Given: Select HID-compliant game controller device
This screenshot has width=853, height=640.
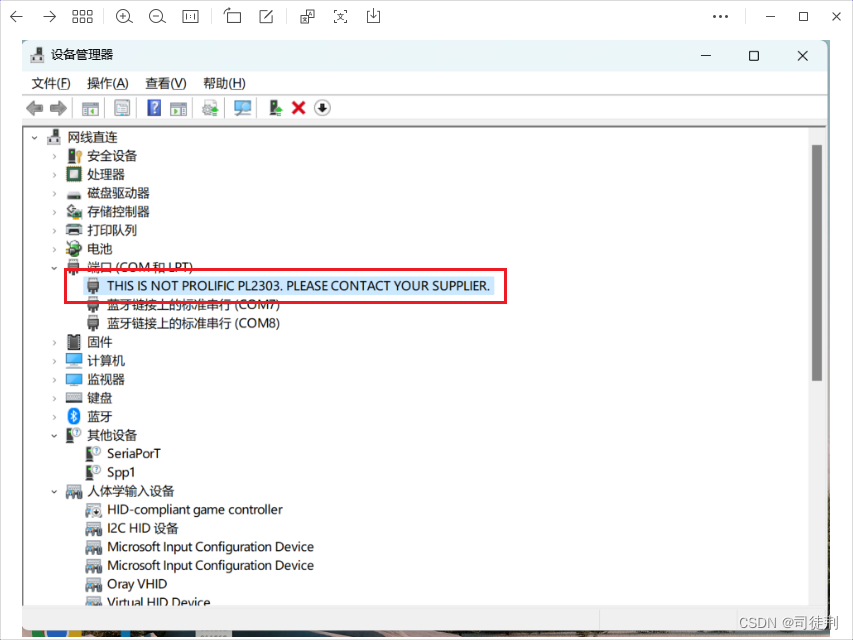Looking at the screenshot, I should click(184, 509).
